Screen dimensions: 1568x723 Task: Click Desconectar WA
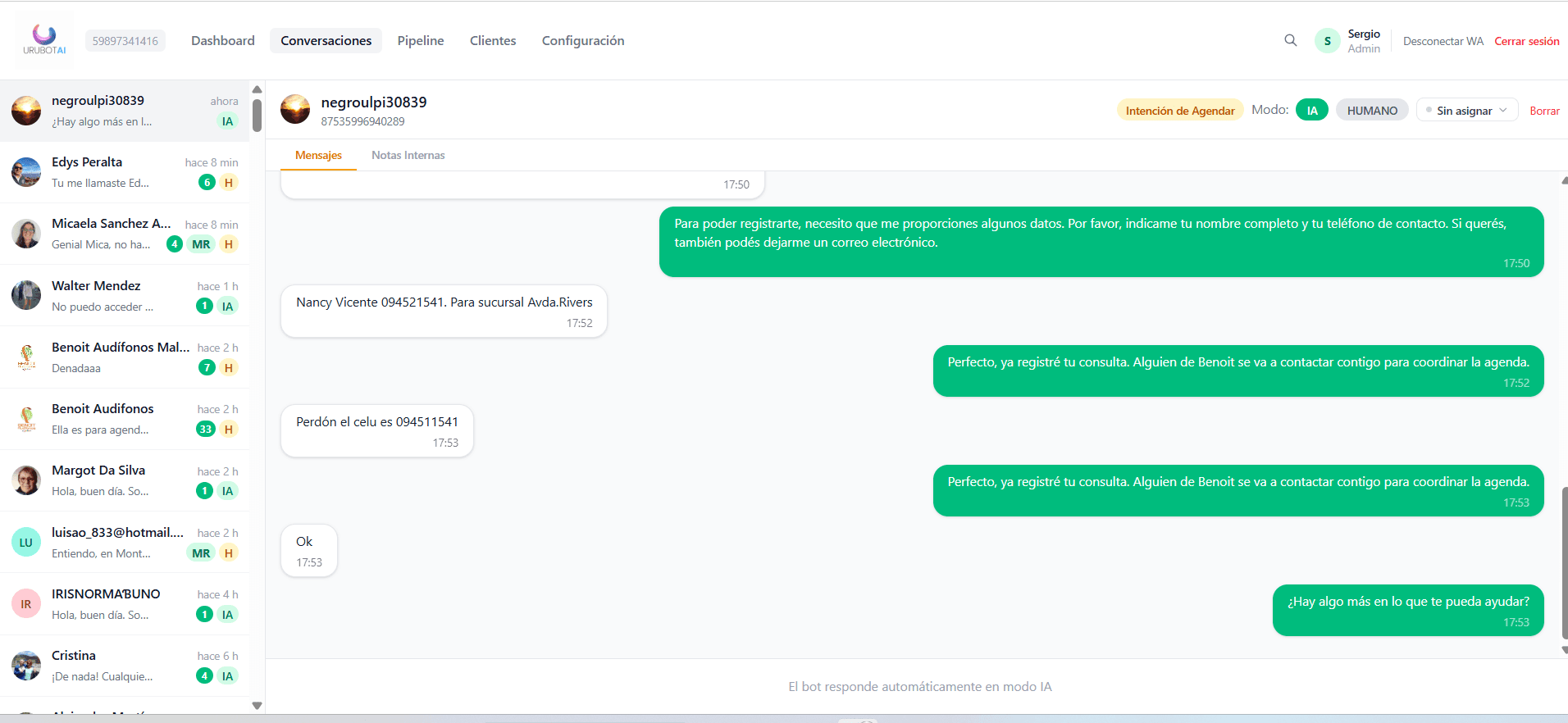tap(1443, 41)
